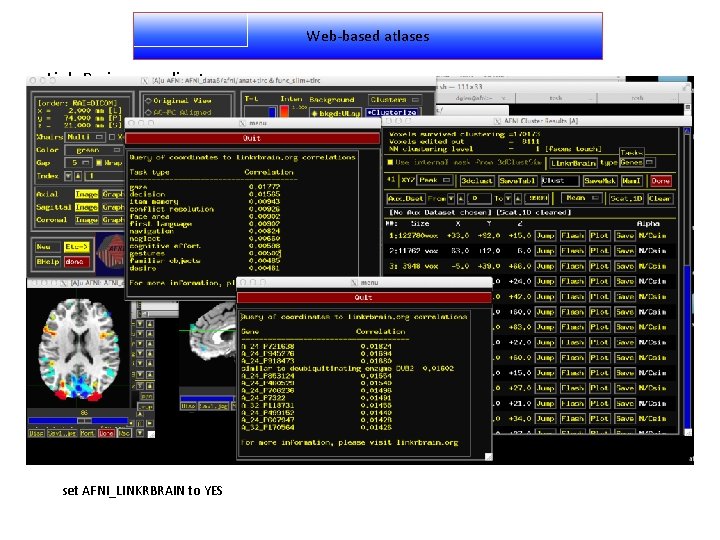
Task: Click the Axial Graph button
Action: click(112, 194)
